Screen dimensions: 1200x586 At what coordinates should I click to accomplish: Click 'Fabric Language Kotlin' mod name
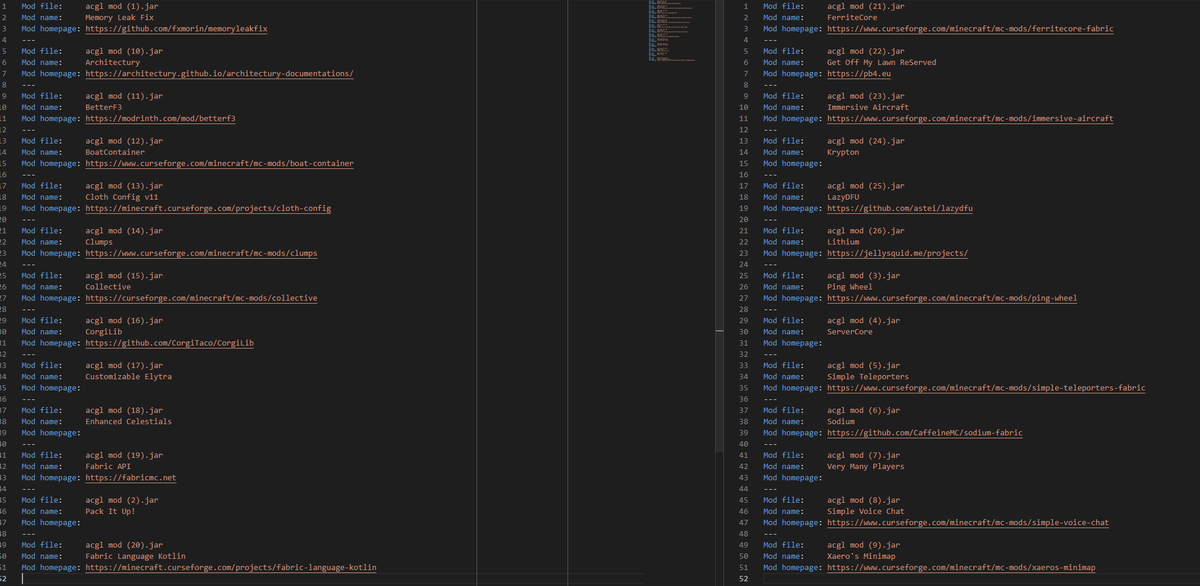[136, 557]
